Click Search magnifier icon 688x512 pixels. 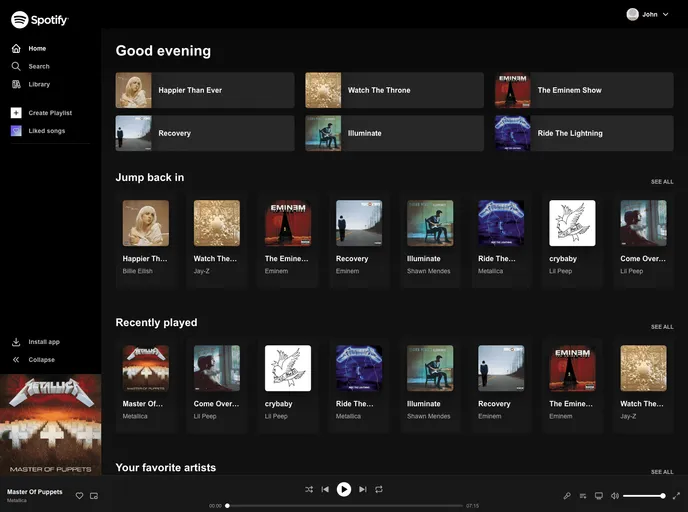pos(16,66)
